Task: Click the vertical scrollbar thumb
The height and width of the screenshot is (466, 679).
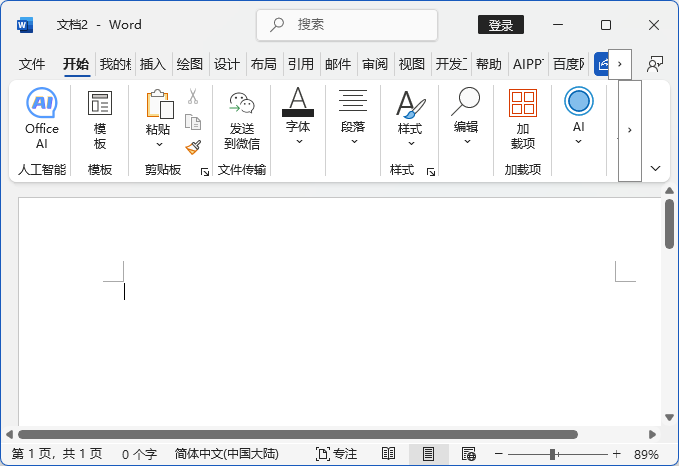Action: point(669,223)
